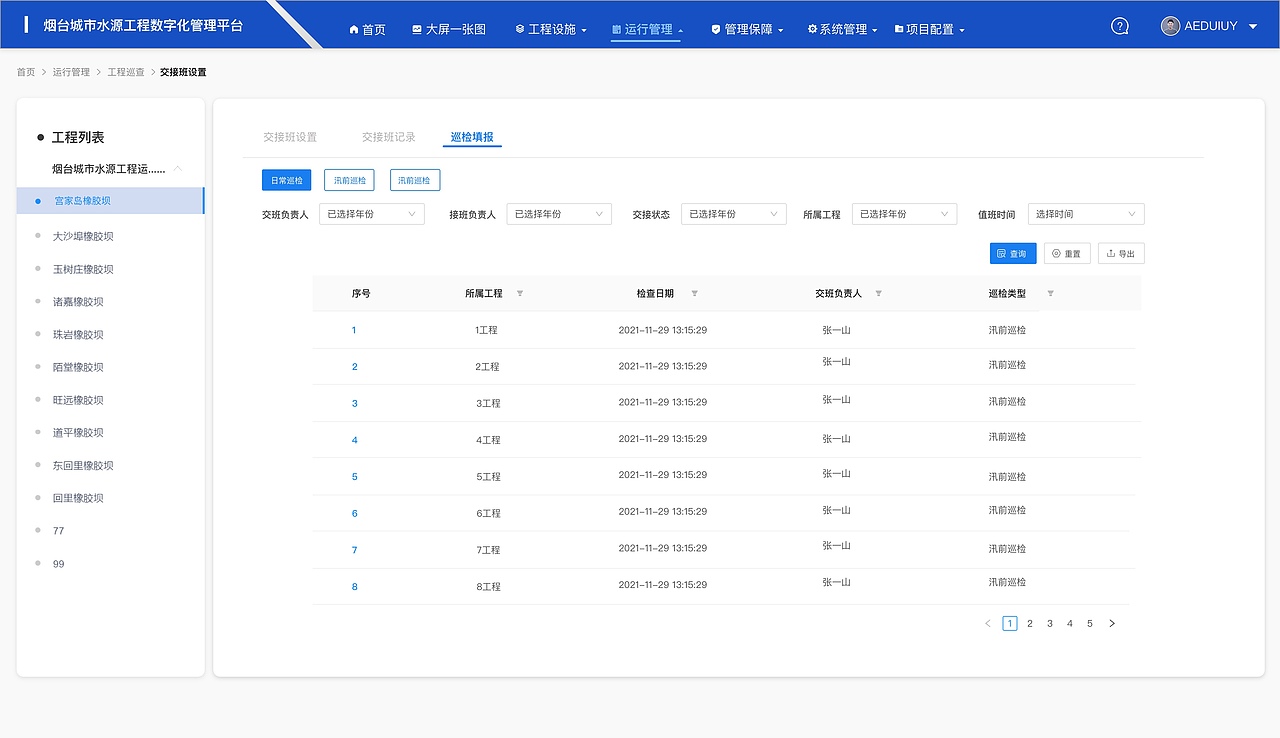1280x738 pixels.
Task: Open the 接班负责人 dropdown
Action: tap(559, 214)
